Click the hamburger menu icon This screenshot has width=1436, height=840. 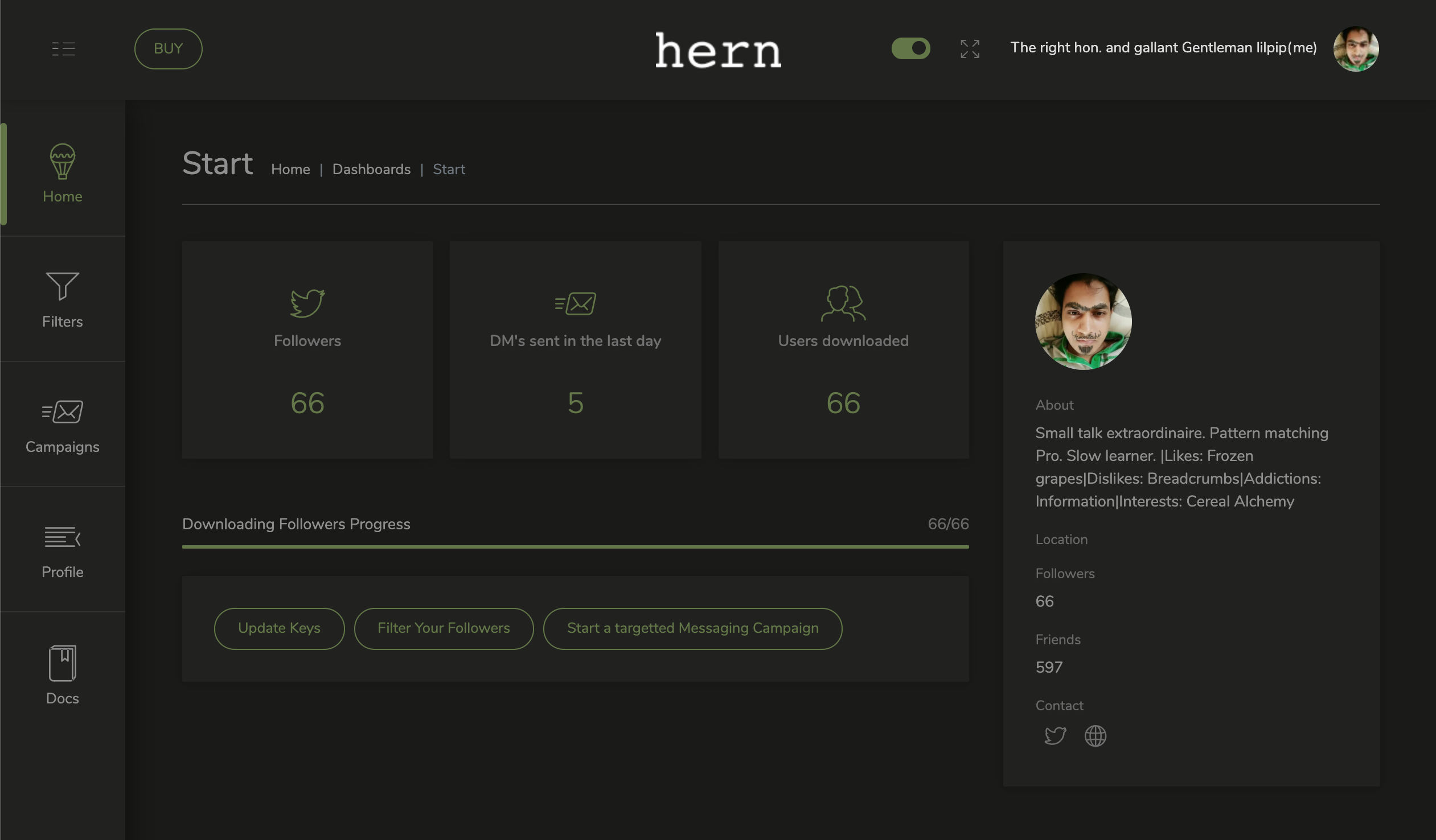63,49
